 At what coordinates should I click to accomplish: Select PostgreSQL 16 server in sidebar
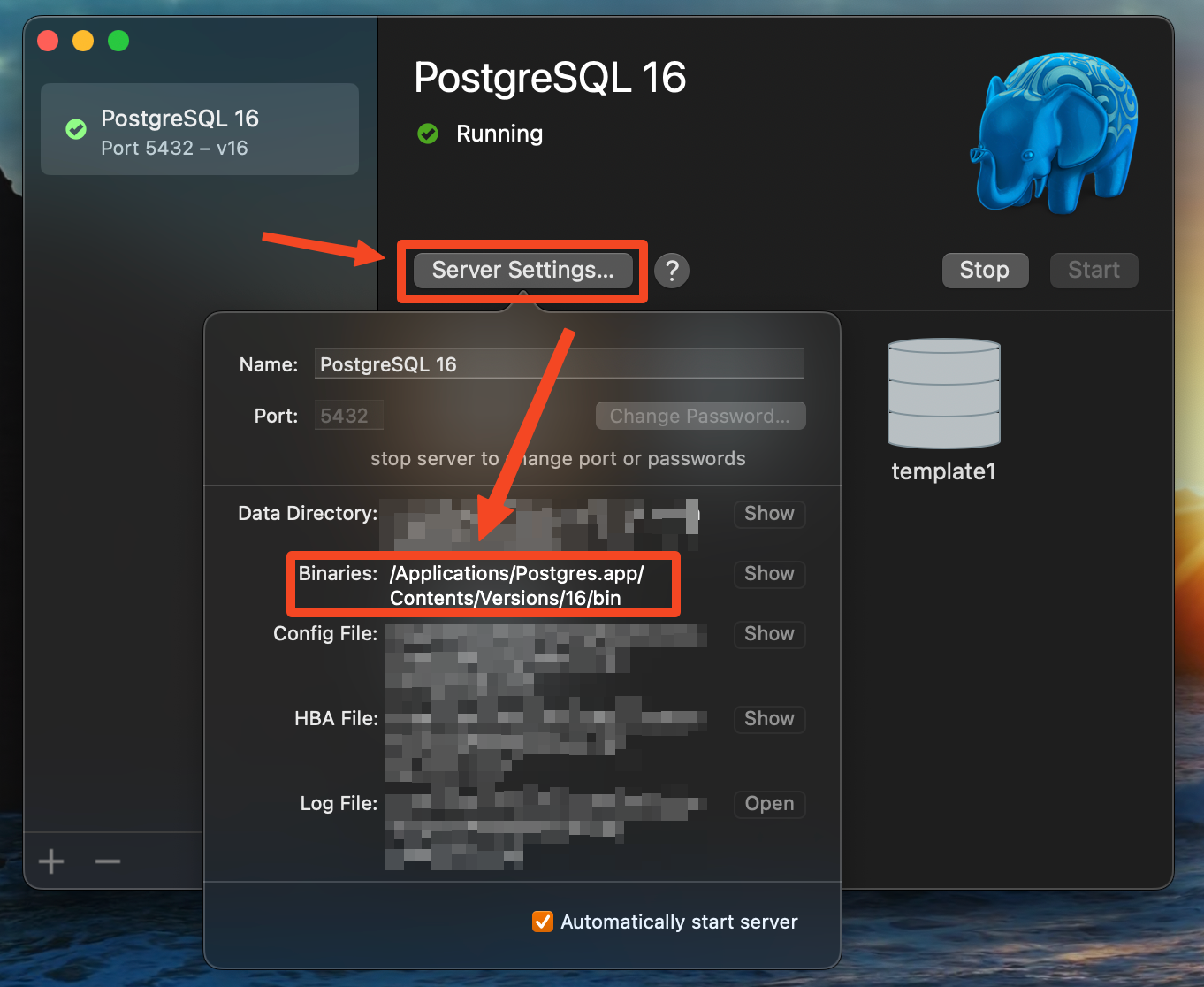point(200,129)
